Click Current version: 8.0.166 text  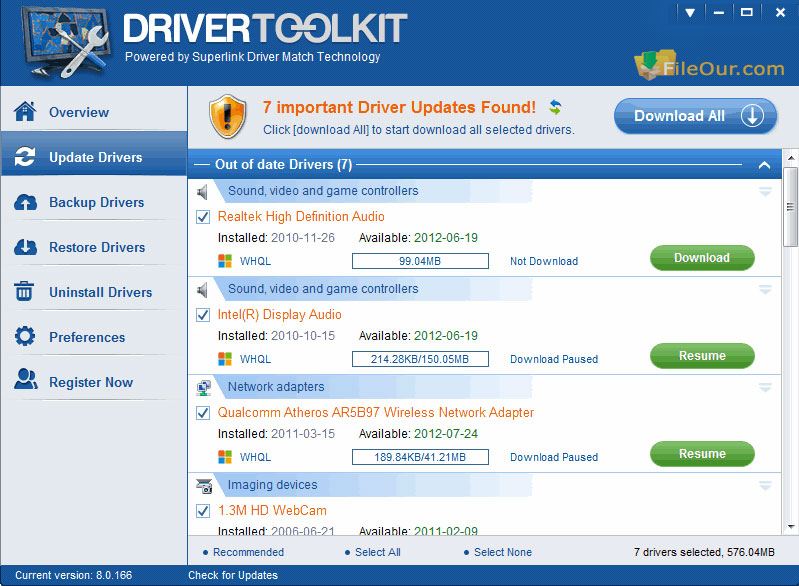73,575
